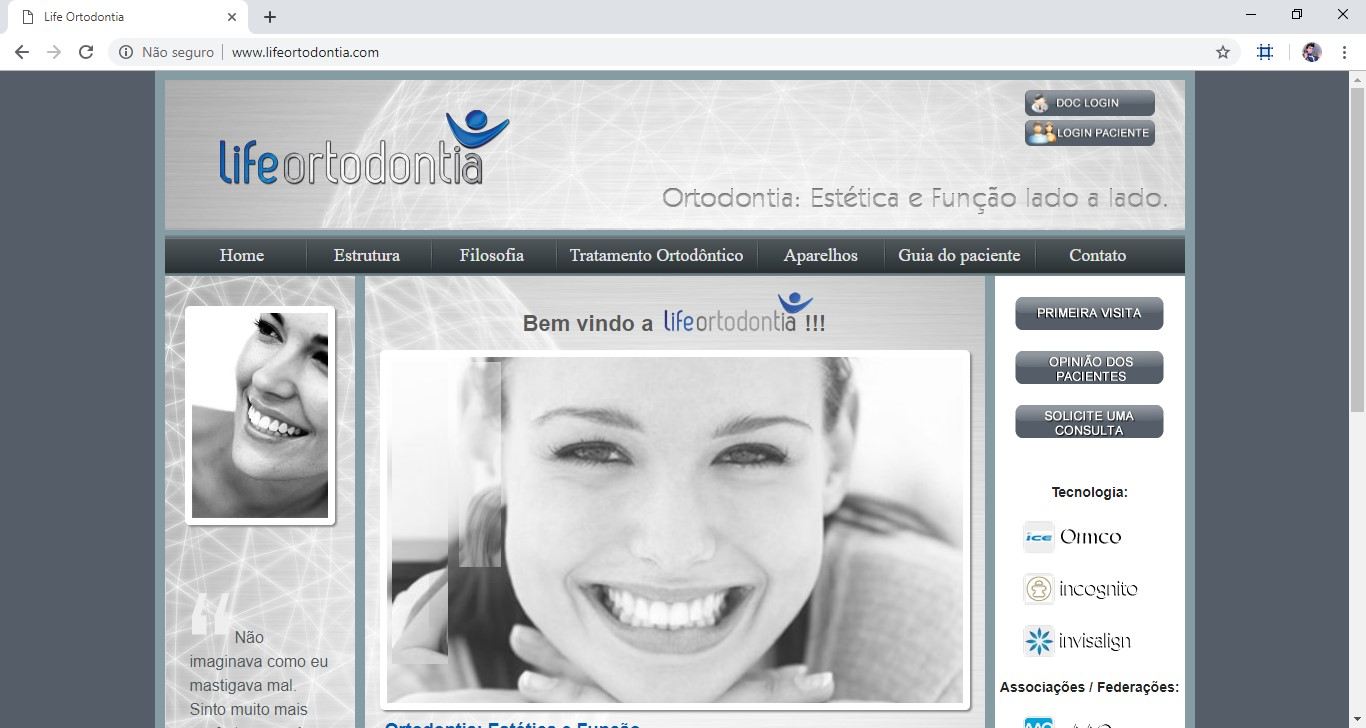Open the Contato menu item
The width and height of the screenshot is (1366, 728).
(x=1097, y=255)
